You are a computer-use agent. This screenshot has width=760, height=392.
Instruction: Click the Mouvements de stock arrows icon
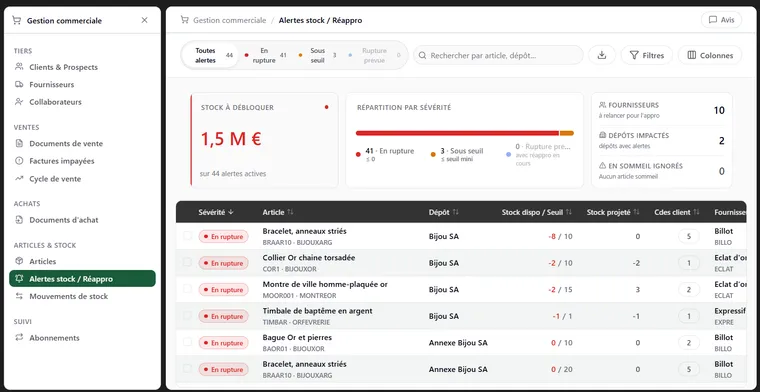click(x=19, y=296)
